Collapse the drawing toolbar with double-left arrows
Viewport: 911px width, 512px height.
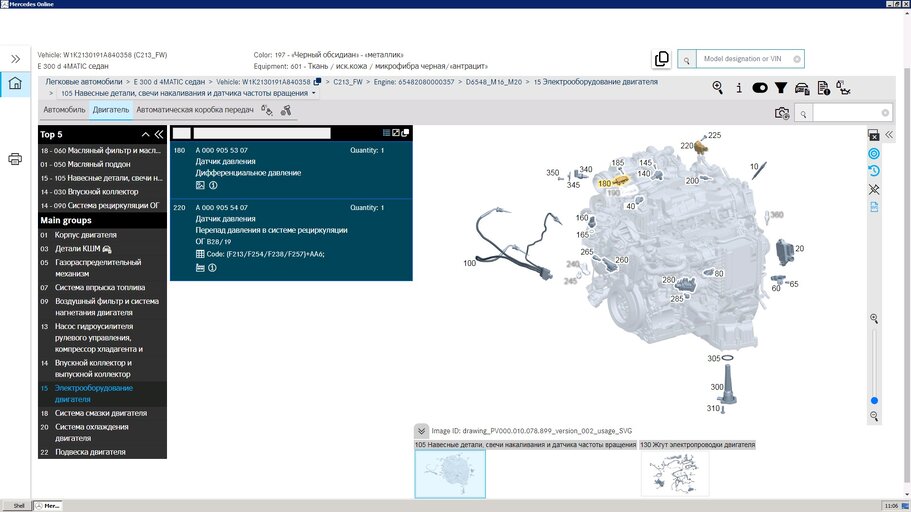pos(889,135)
